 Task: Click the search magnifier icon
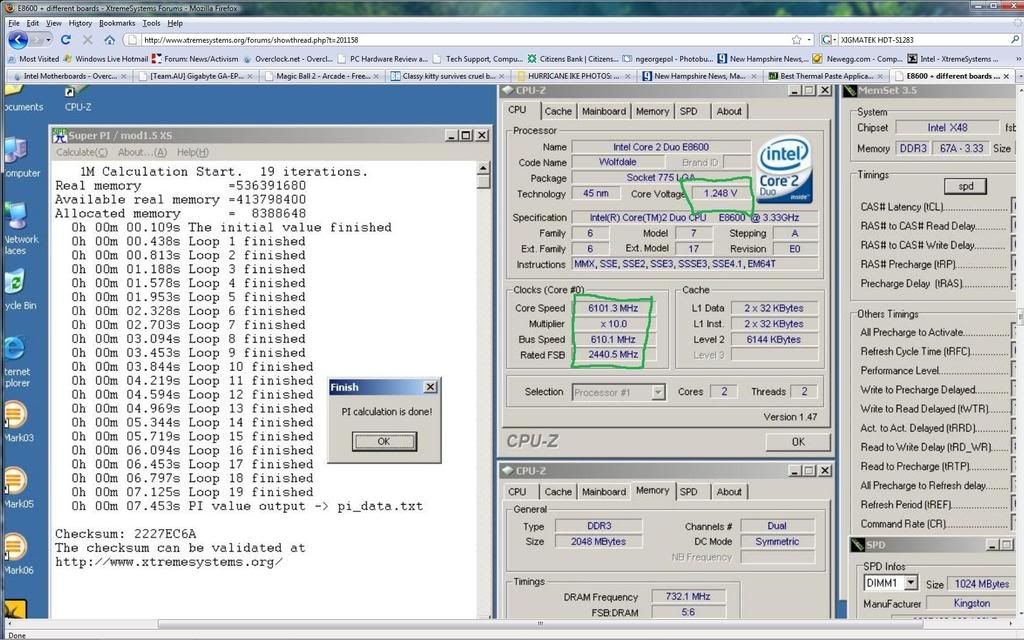pos(1016,40)
